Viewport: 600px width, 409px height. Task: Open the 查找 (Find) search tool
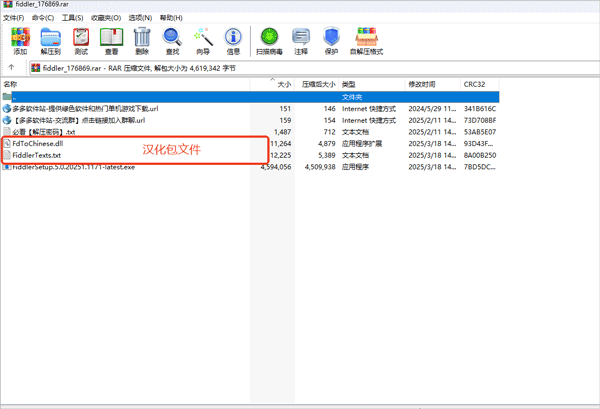[172, 40]
